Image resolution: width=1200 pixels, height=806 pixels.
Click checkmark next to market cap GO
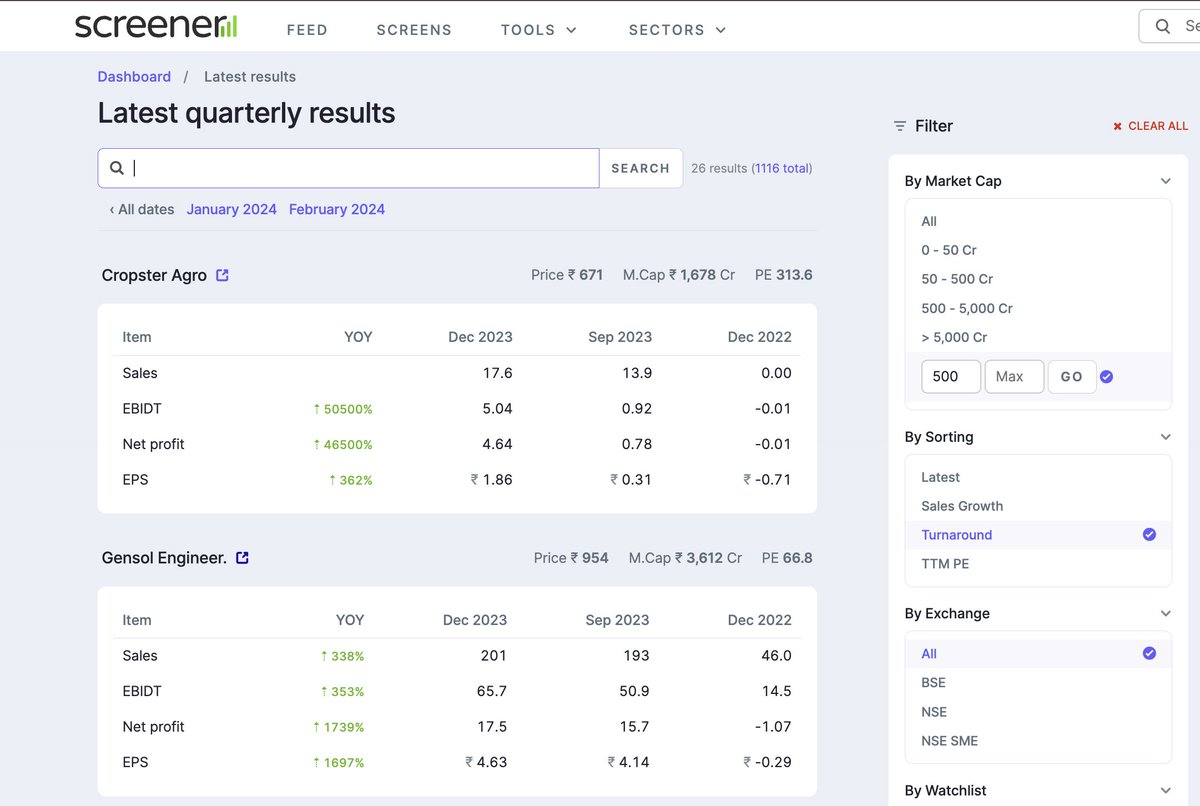(1106, 377)
